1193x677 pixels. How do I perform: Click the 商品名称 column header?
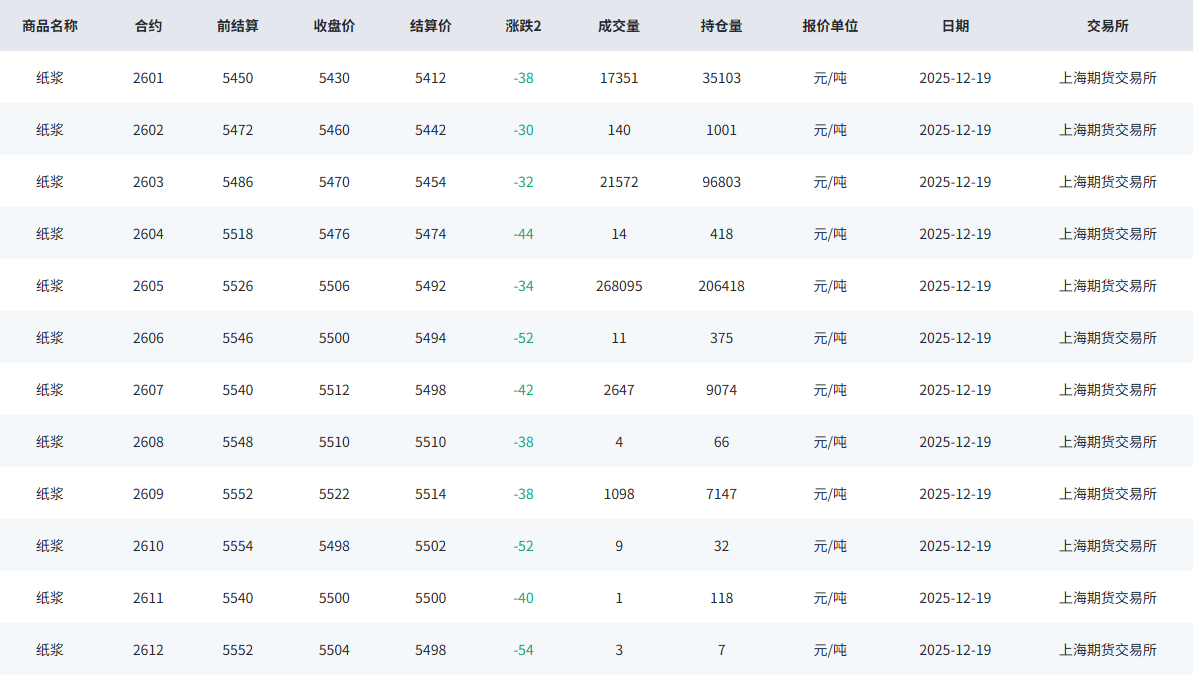[x=50, y=26]
